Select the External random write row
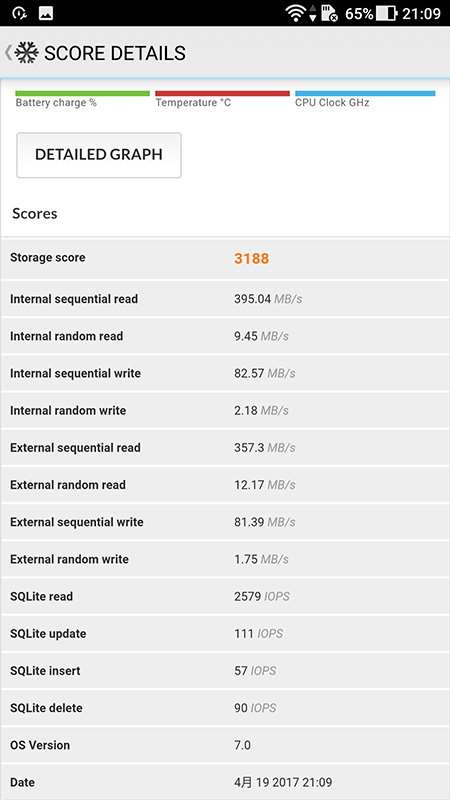Screen dimensions: 450x800 pyautogui.click(x=225, y=559)
